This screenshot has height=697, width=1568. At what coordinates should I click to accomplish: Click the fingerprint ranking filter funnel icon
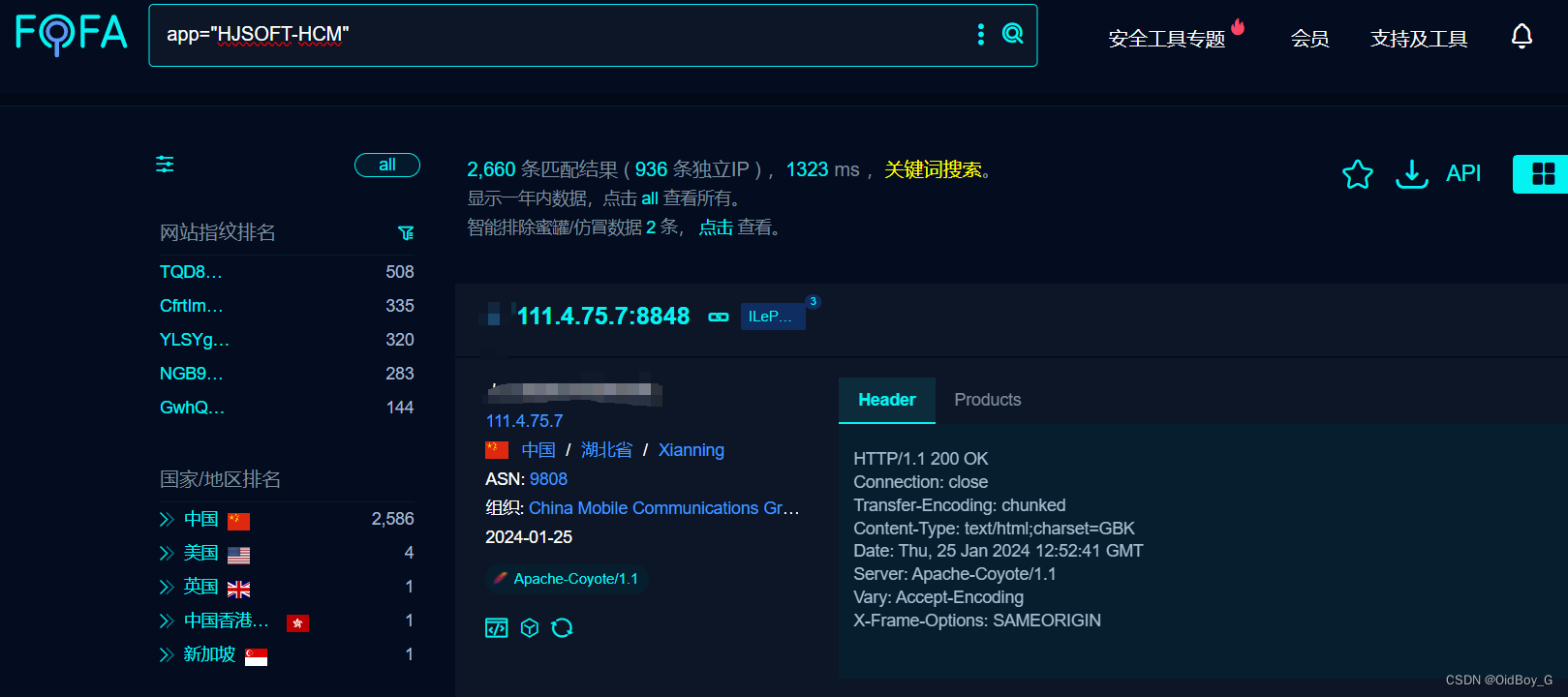click(x=406, y=232)
